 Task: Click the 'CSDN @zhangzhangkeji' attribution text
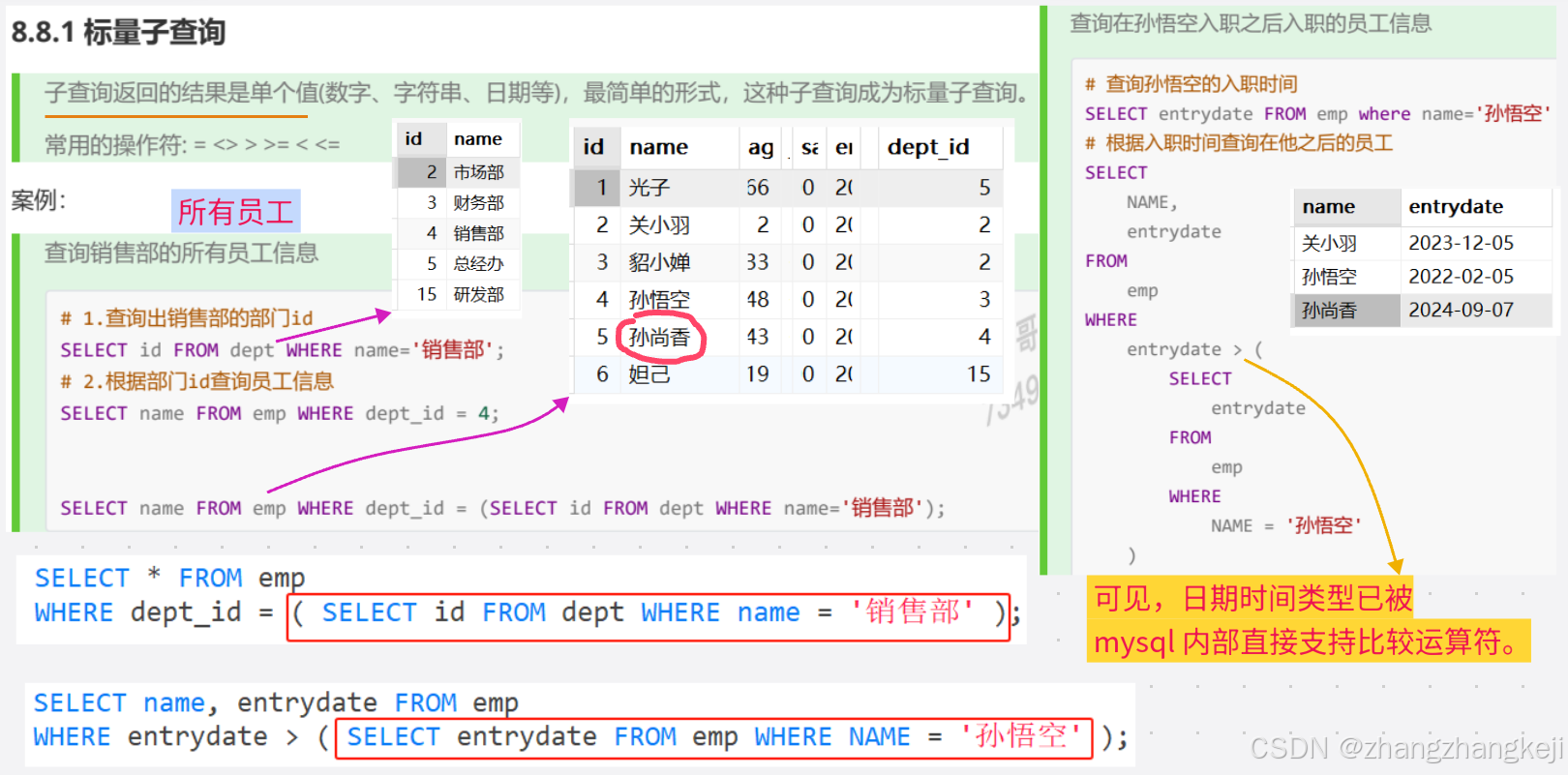pyautogui.click(x=1406, y=748)
